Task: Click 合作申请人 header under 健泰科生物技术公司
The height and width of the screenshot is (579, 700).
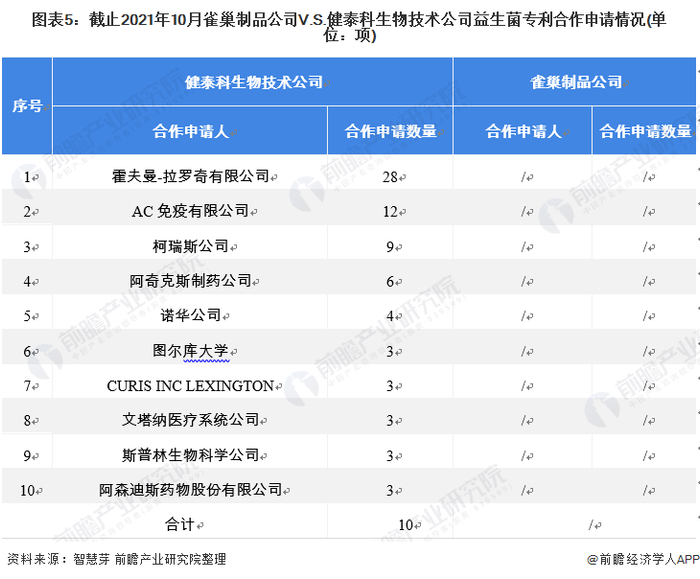Action: tap(190, 131)
